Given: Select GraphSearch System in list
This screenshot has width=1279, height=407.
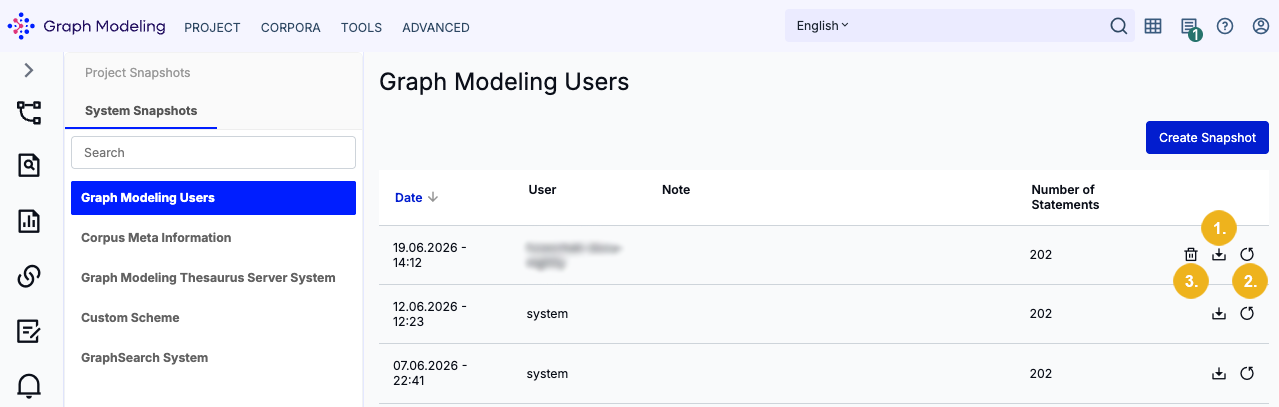Looking at the screenshot, I should (x=145, y=358).
